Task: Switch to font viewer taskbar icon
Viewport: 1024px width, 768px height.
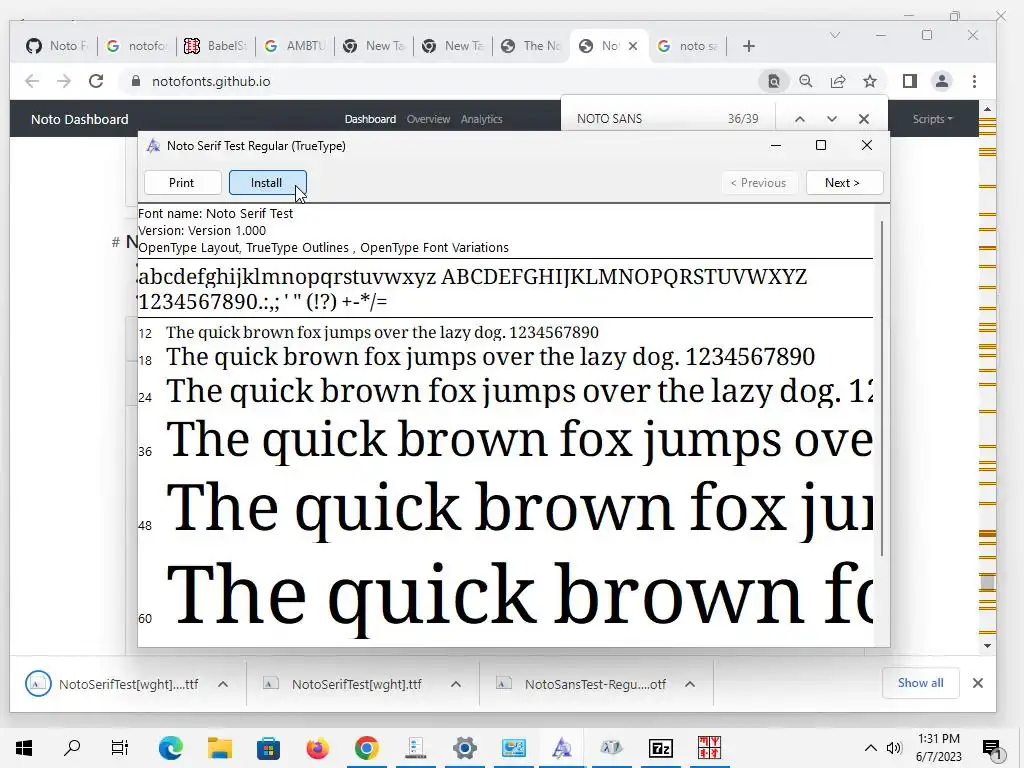Action: click(x=562, y=748)
